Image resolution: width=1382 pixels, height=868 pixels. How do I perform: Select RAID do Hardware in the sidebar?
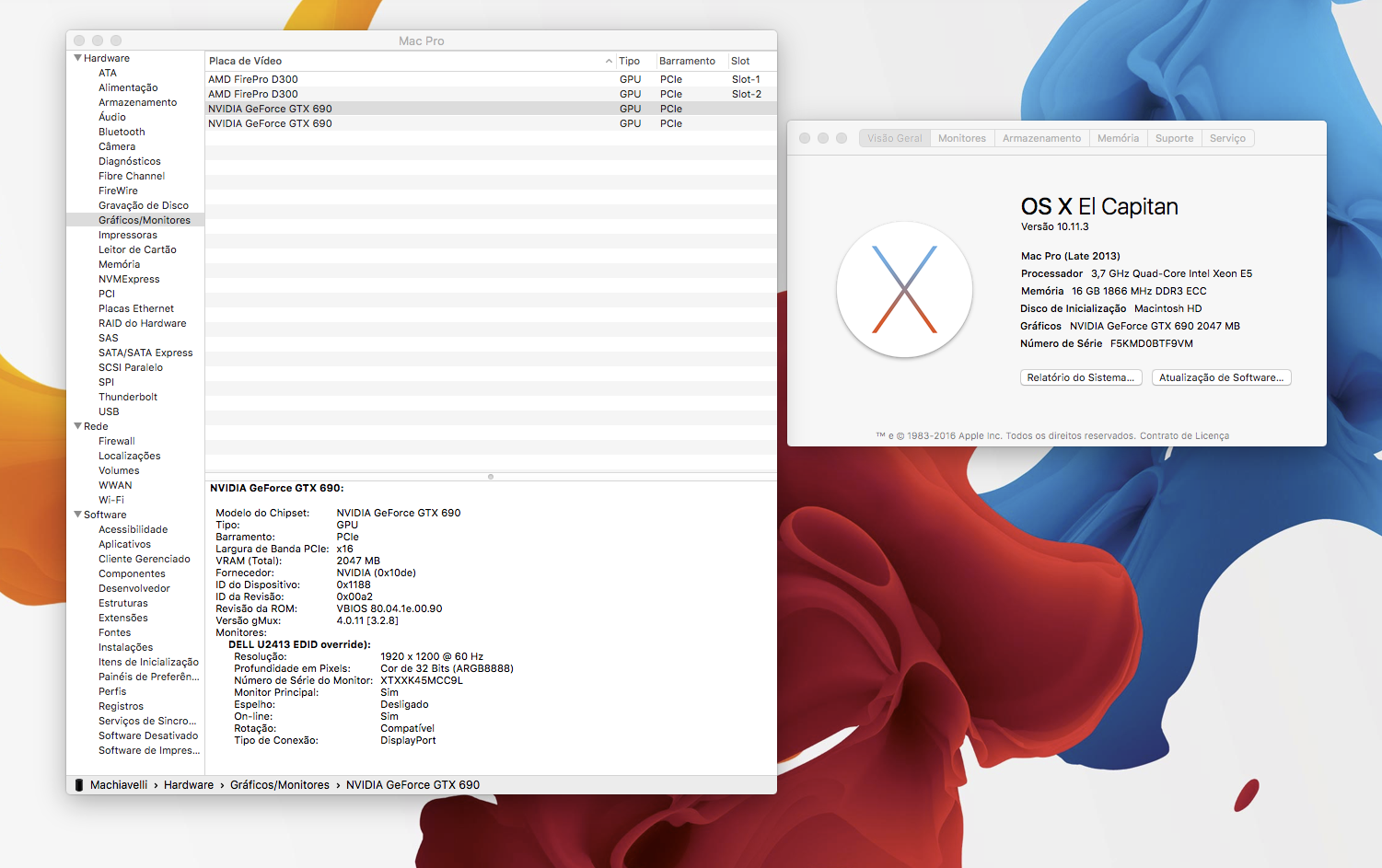pos(143,323)
